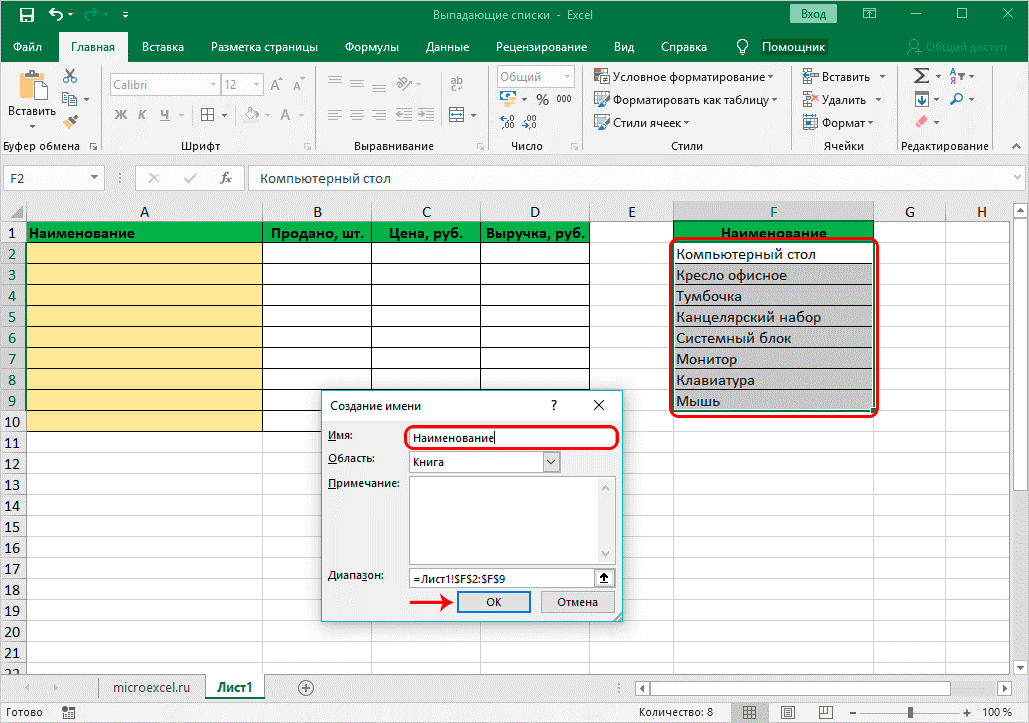This screenshot has width=1029, height=723.
Task: Add a new sheet with plus icon
Action: 306,688
